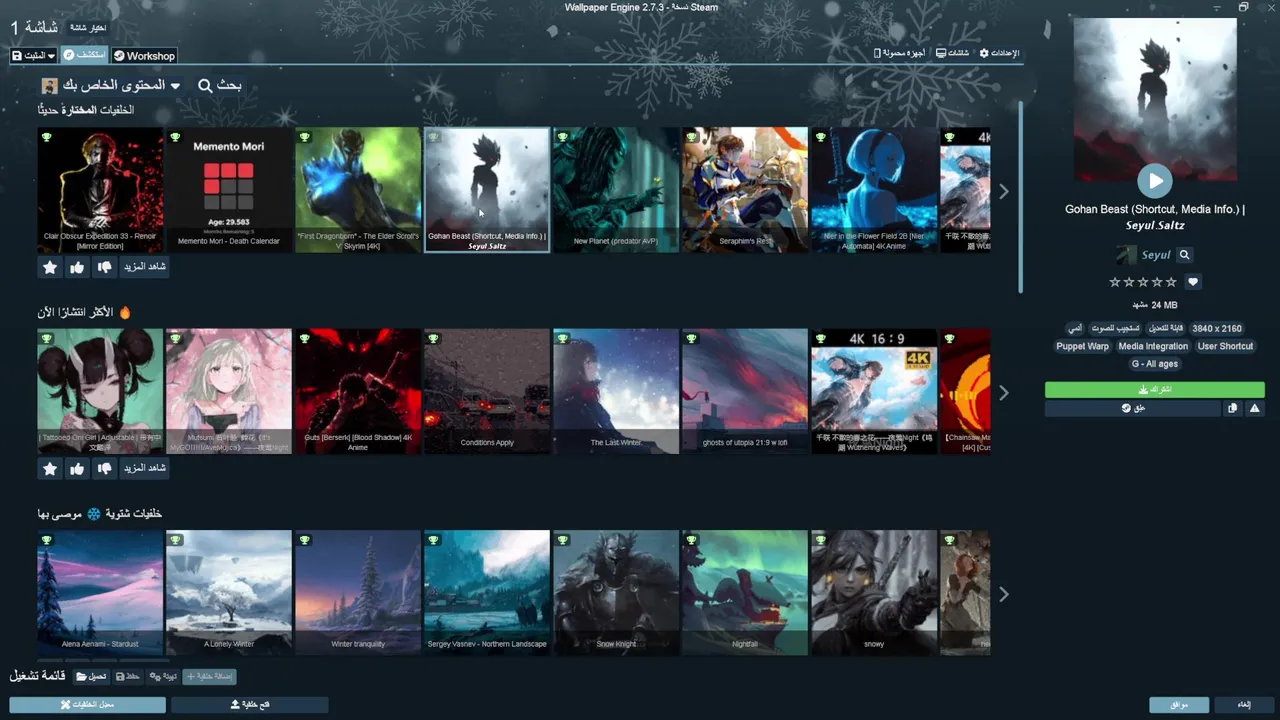This screenshot has width=1280, height=720.
Task: Select the 'G - All ages' tag
Action: coord(1154,364)
